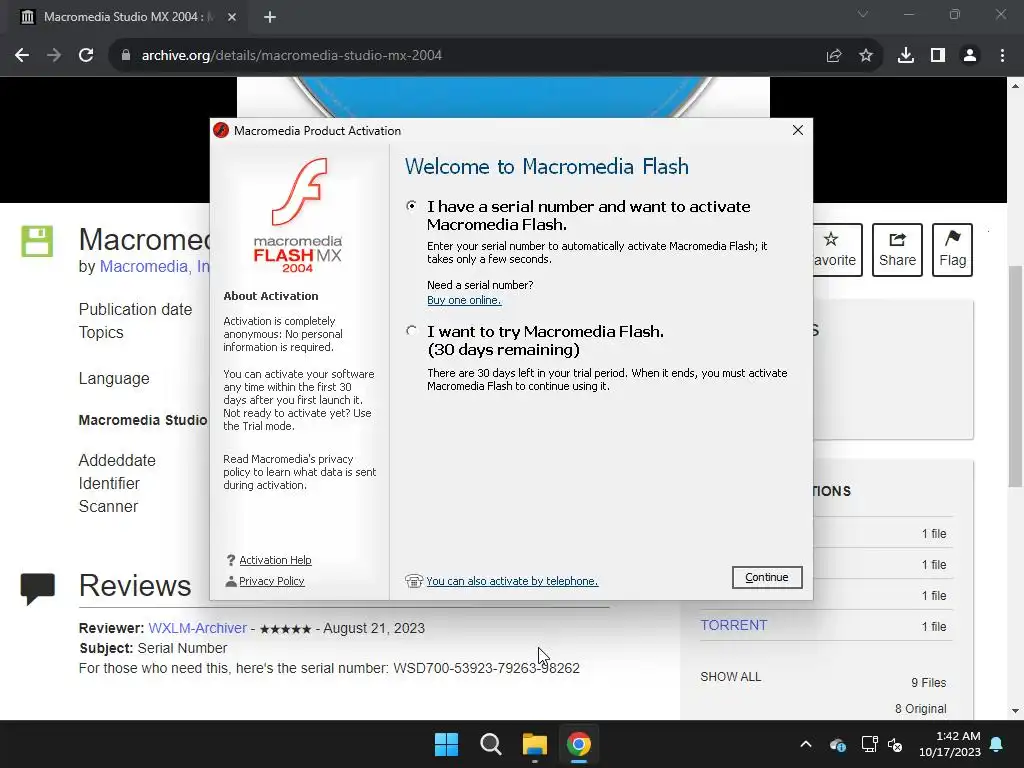Open a new browser tab with plus
This screenshot has width=1024, height=768.
[270, 17]
